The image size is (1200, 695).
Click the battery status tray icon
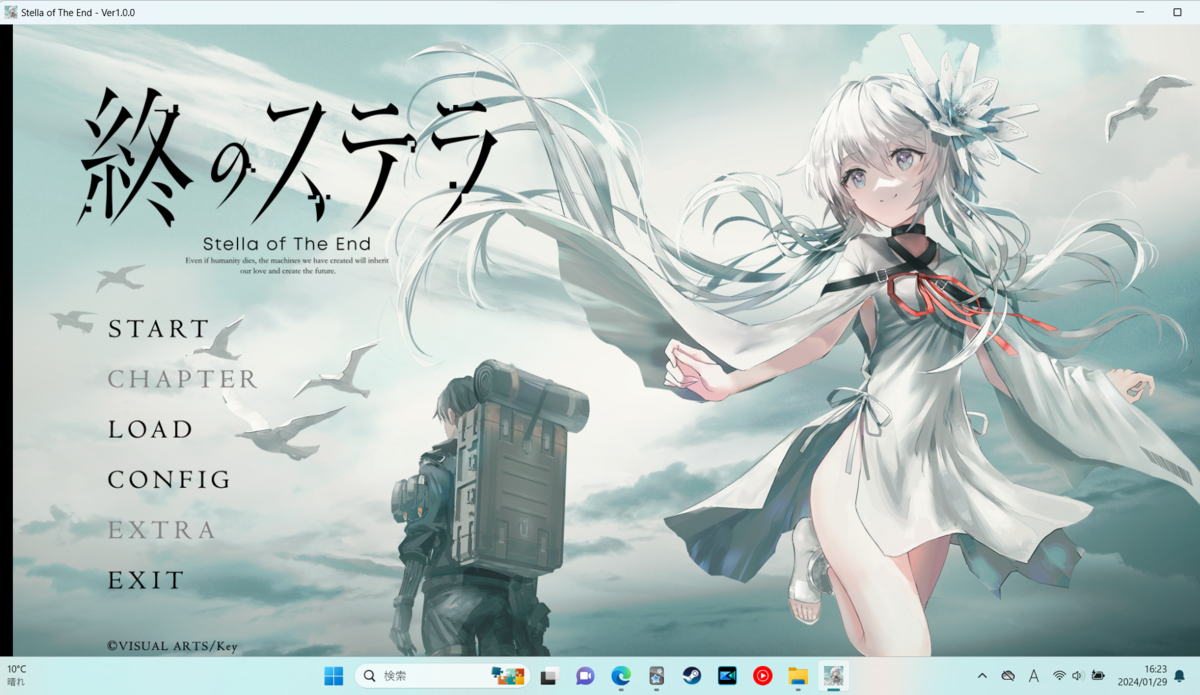pyautogui.click(x=1098, y=676)
